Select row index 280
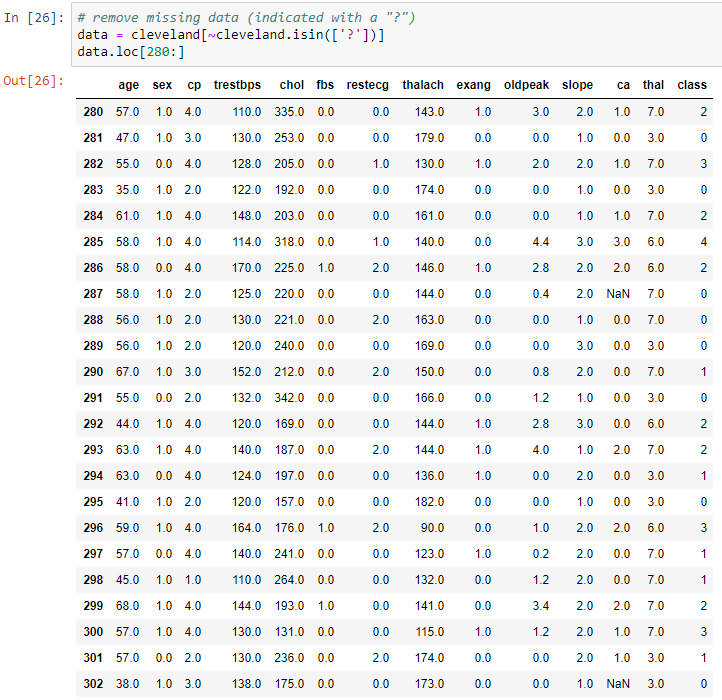 [x=93, y=112]
